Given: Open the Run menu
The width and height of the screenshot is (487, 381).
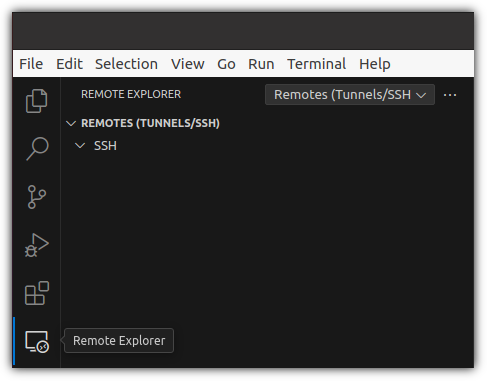Looking at the screenshot, I should point(261,64).
